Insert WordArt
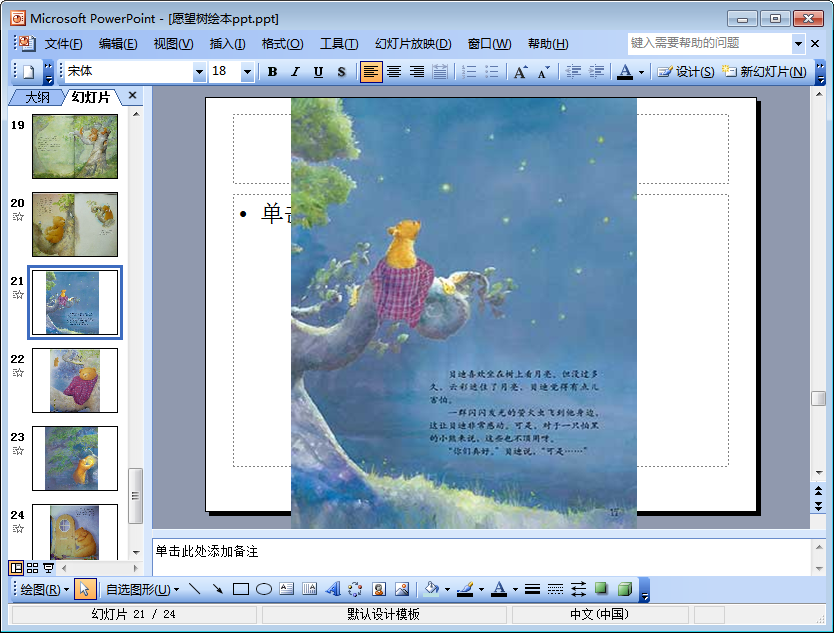The image size is (834, 633). pos(333,589)
